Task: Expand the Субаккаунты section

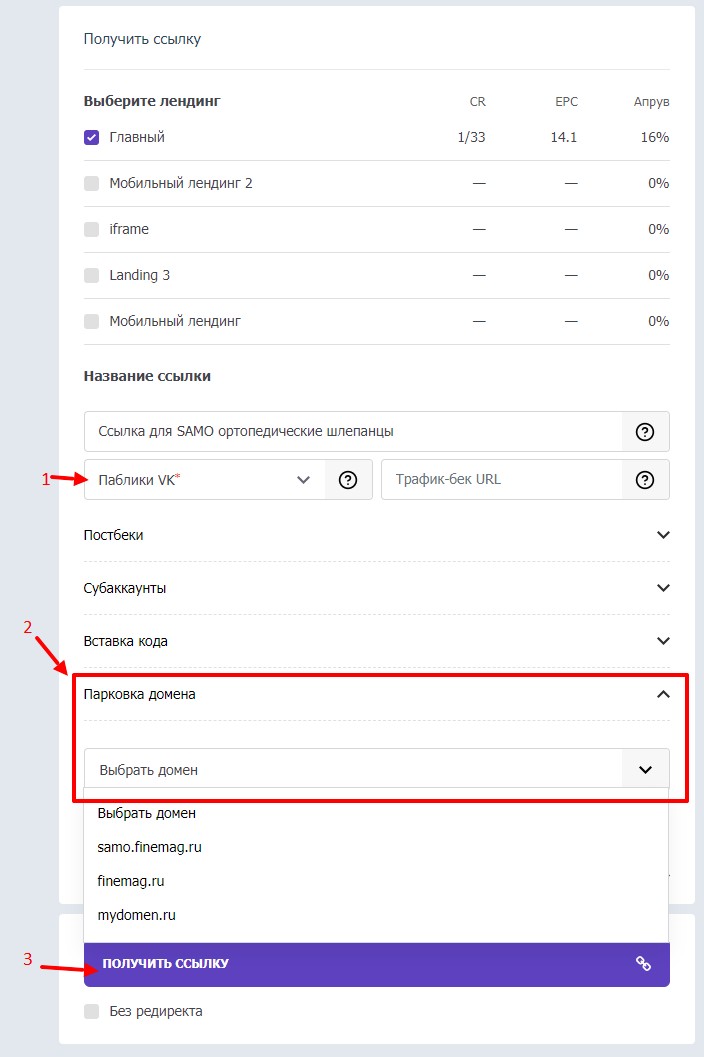Action: click(x=376, y=588)
